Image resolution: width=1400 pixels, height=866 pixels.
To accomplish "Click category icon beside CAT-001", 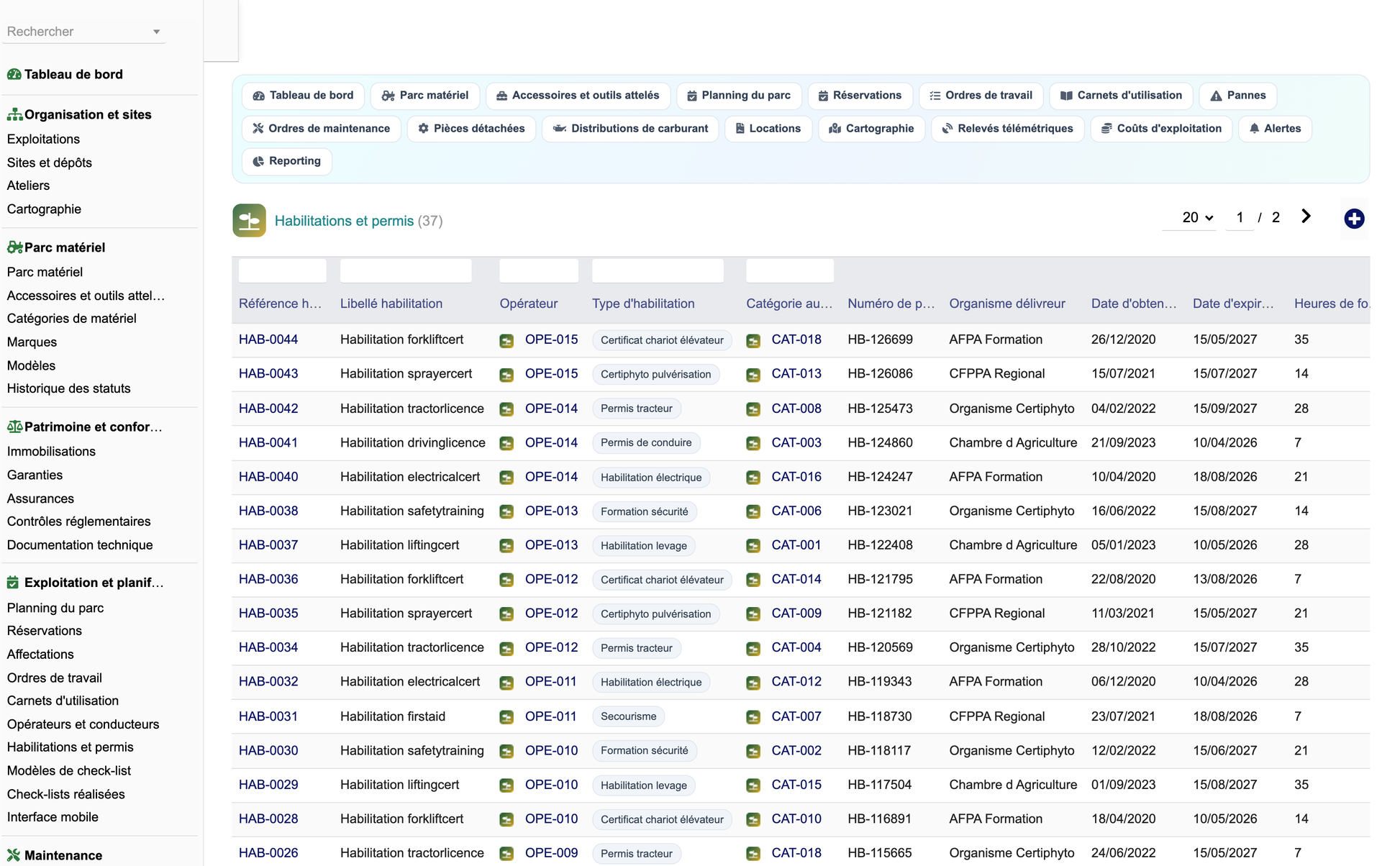I will click(x=753, y=546).
